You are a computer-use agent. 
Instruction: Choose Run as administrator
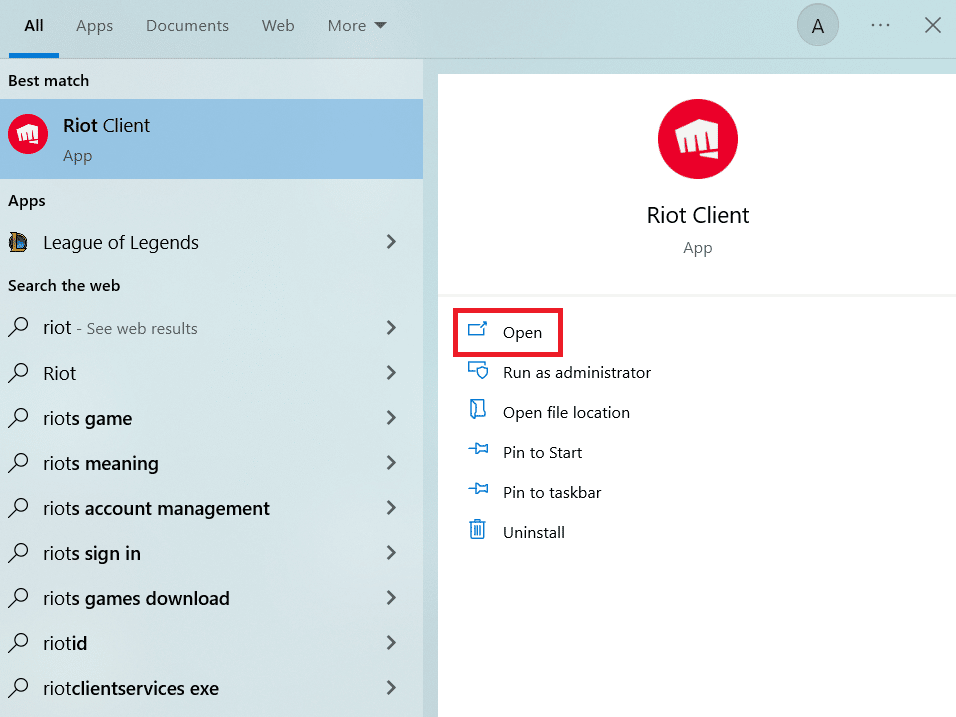(x=577, y=373)
